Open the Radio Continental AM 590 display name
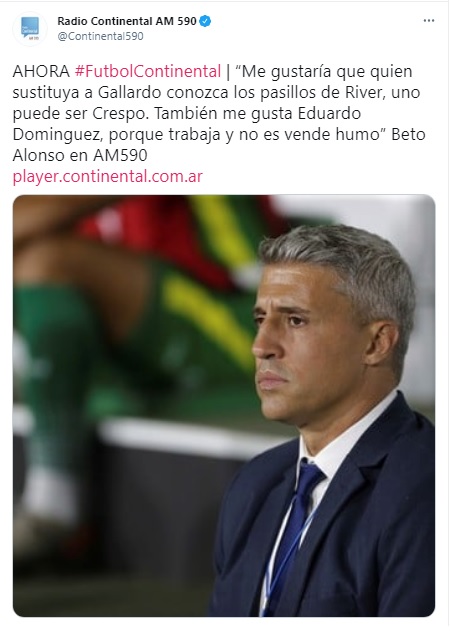Image resolution: width=450 pixels, height=642 pixels. tap(127, 21)
